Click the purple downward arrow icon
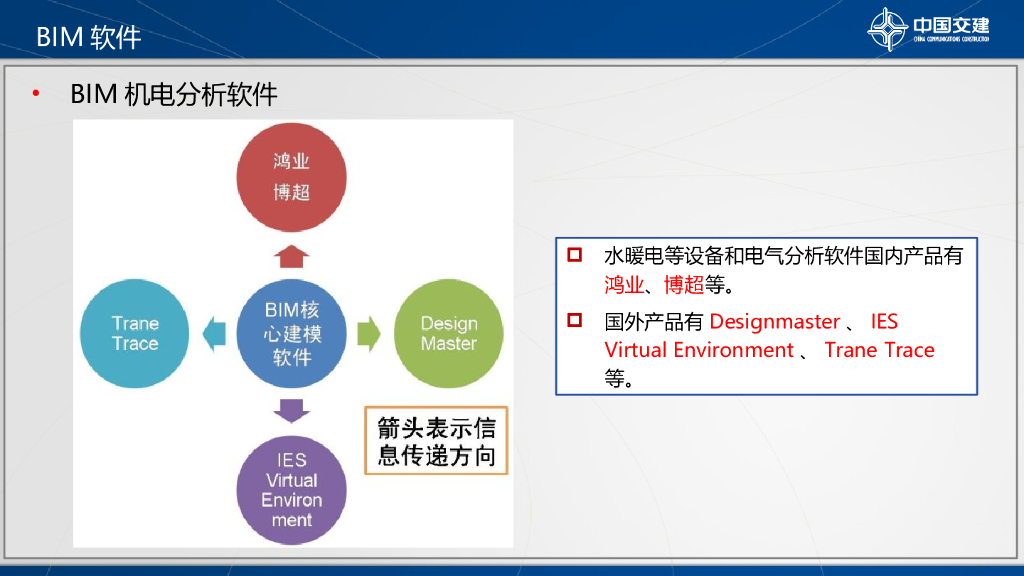The height and width of the screenshot is (576, 1024). tap(291, 411)
